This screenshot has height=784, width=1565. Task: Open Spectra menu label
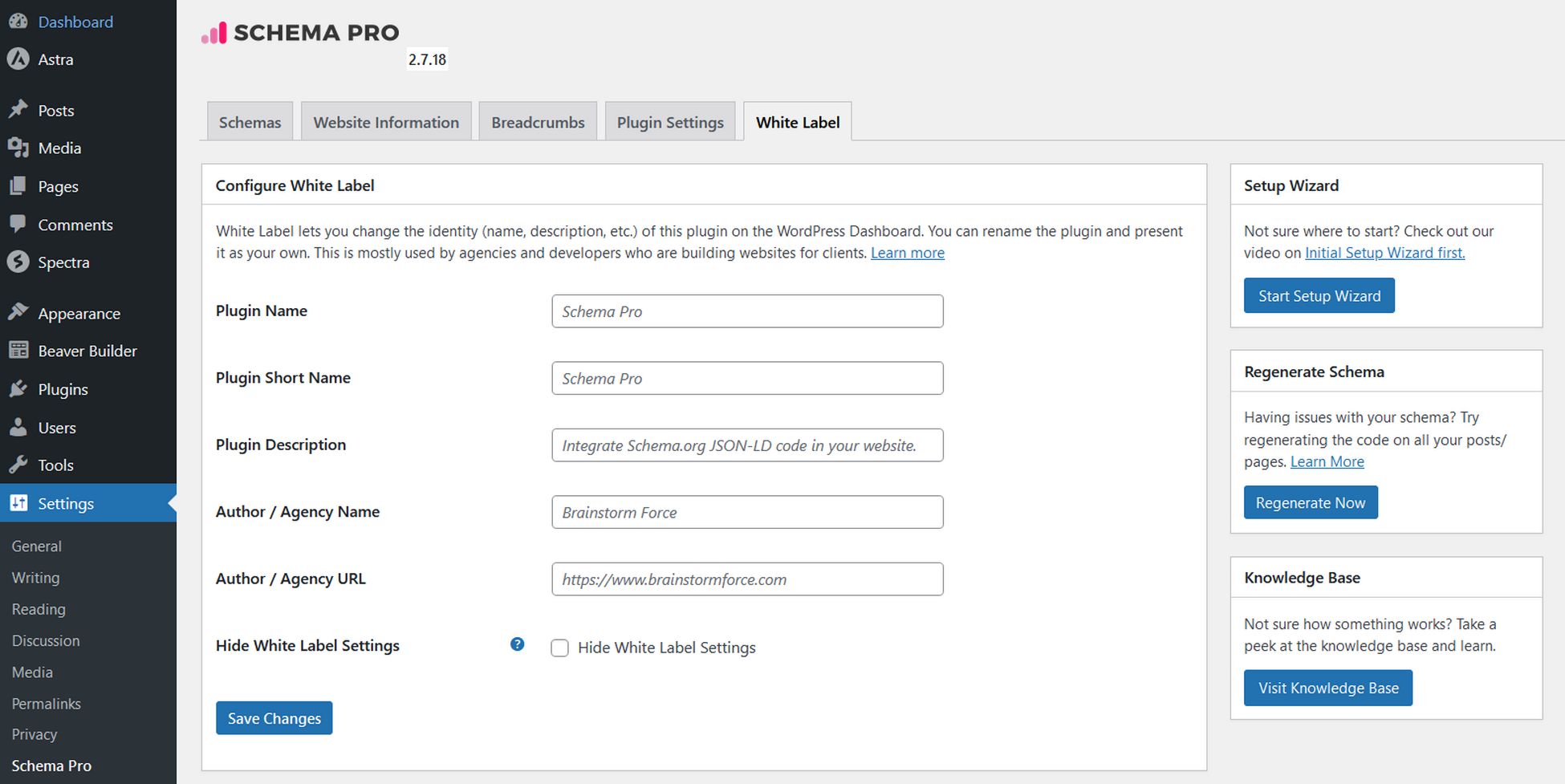pos(63,262)
